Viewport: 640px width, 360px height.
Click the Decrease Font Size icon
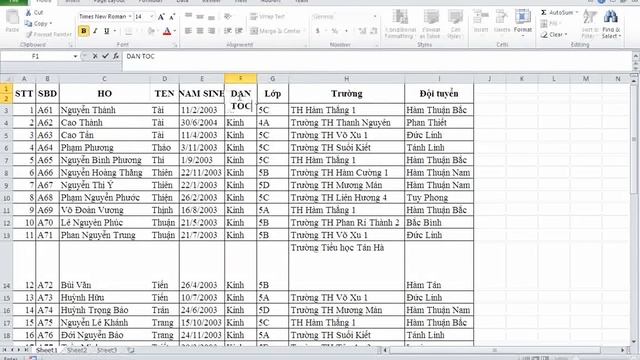pos(172,17)
